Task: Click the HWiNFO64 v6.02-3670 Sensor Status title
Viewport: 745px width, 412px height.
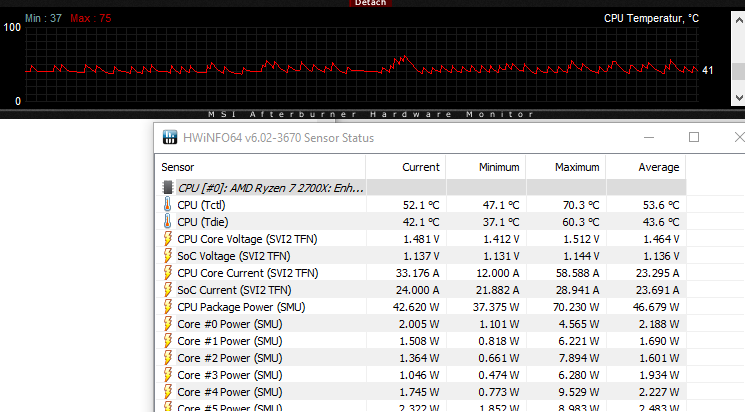Action: 278,138
